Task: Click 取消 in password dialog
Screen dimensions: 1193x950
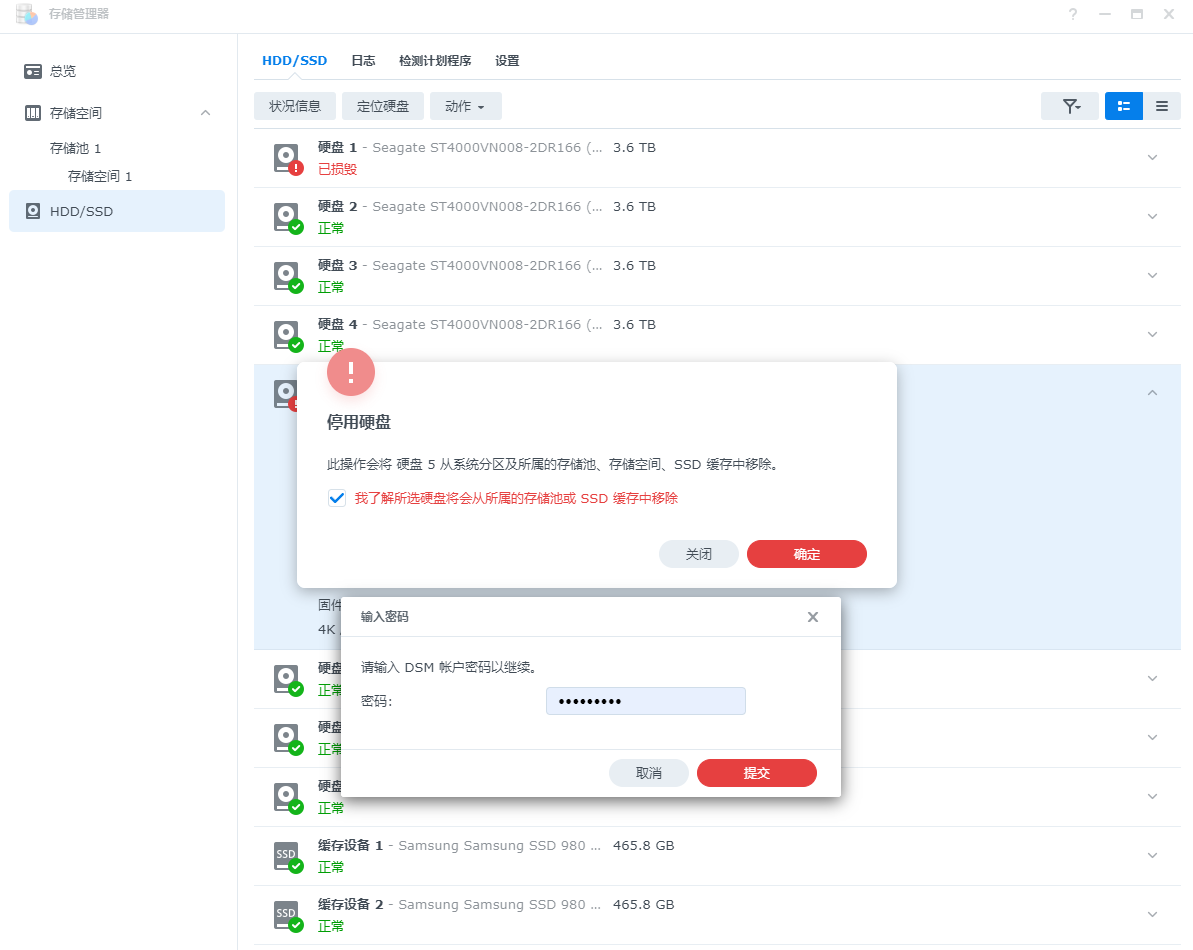Action: click(x=648, y=773)
